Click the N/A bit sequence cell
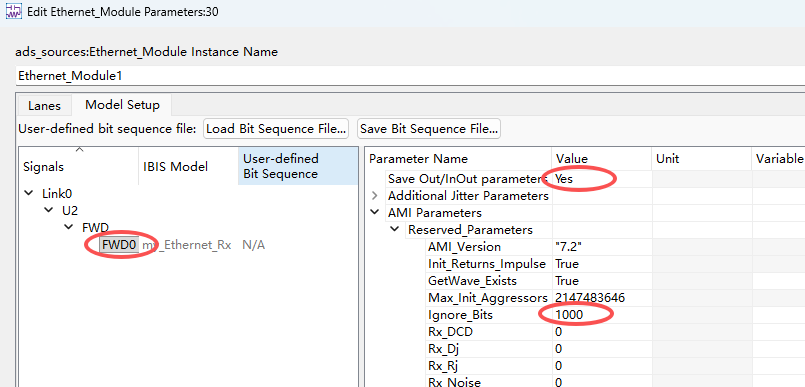The height and width of the screenshot is (387, 805). point(254,245)
